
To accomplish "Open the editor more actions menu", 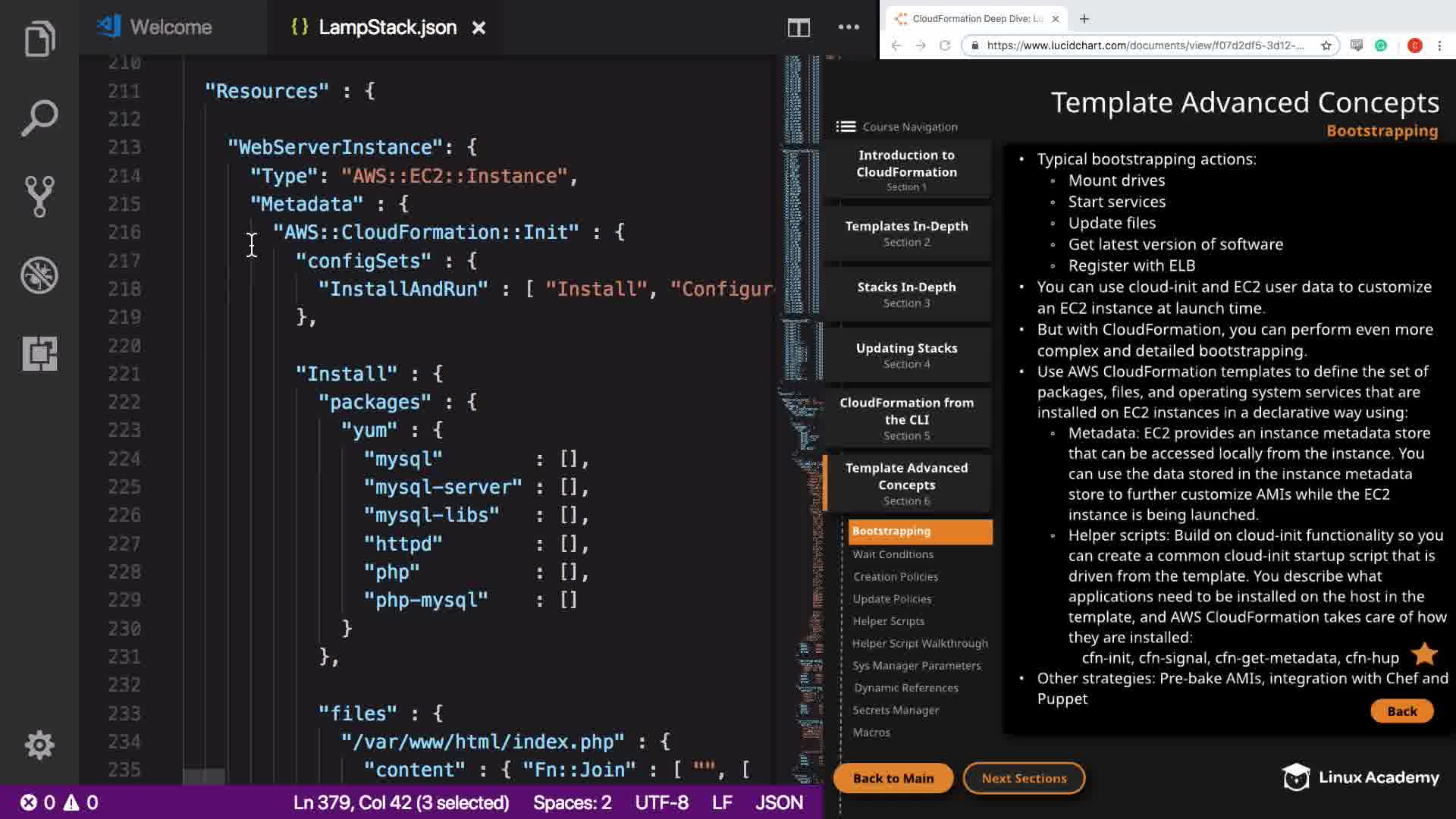I will [x=849, y=27].
